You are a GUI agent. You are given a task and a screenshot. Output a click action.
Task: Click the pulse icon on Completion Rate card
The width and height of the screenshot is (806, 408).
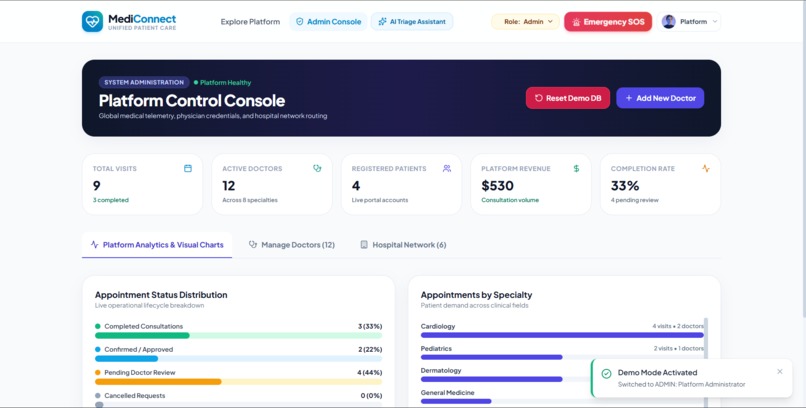(706, 169)
